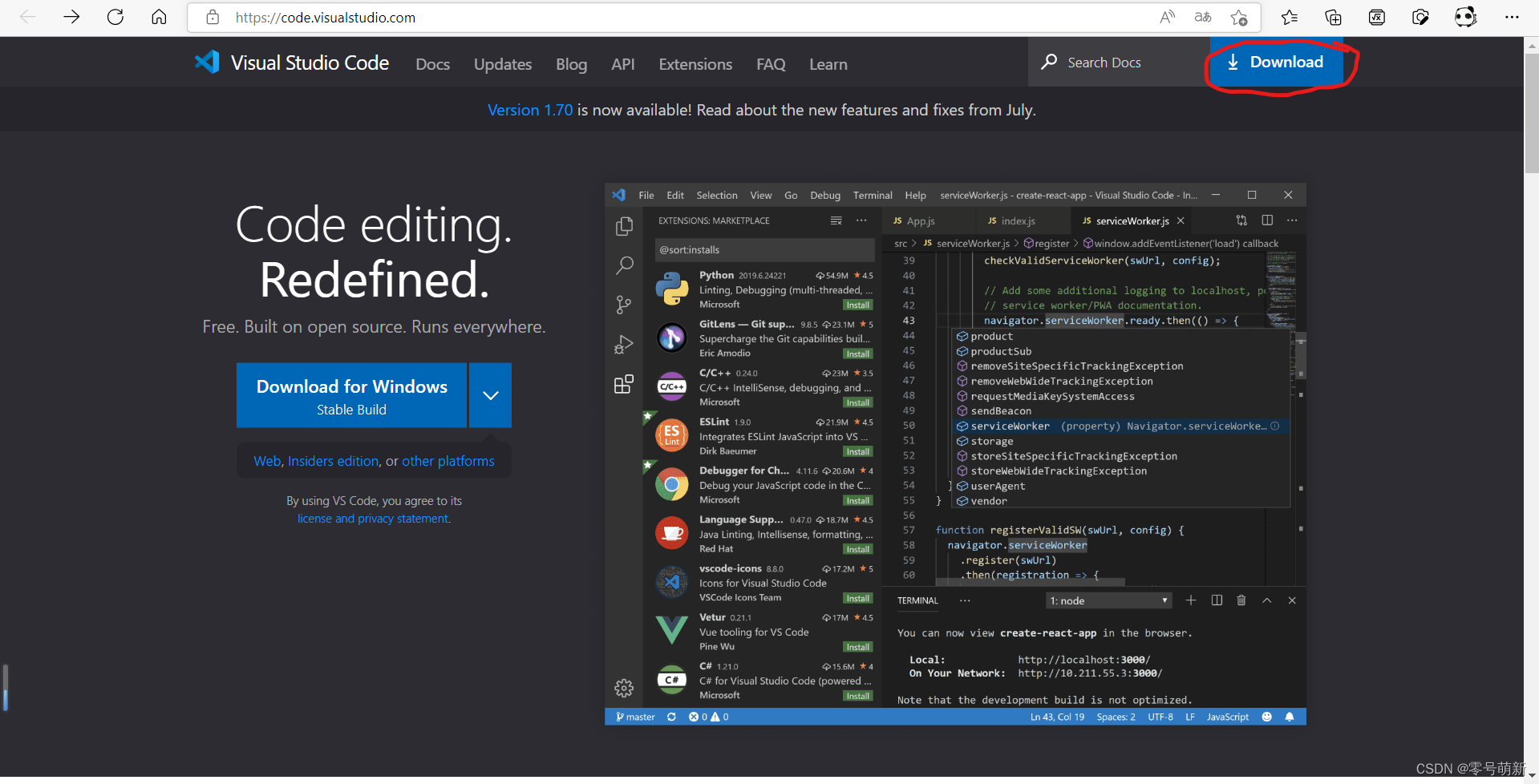Open the Run and Debug icon in activity bar
Image resolution: width=1539 pixels, height=784 pixels.
point(624,345)
